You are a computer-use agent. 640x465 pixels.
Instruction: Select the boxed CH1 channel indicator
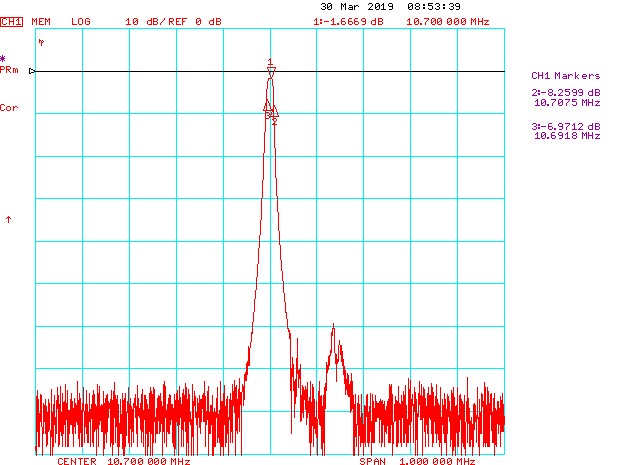point(11,21)
